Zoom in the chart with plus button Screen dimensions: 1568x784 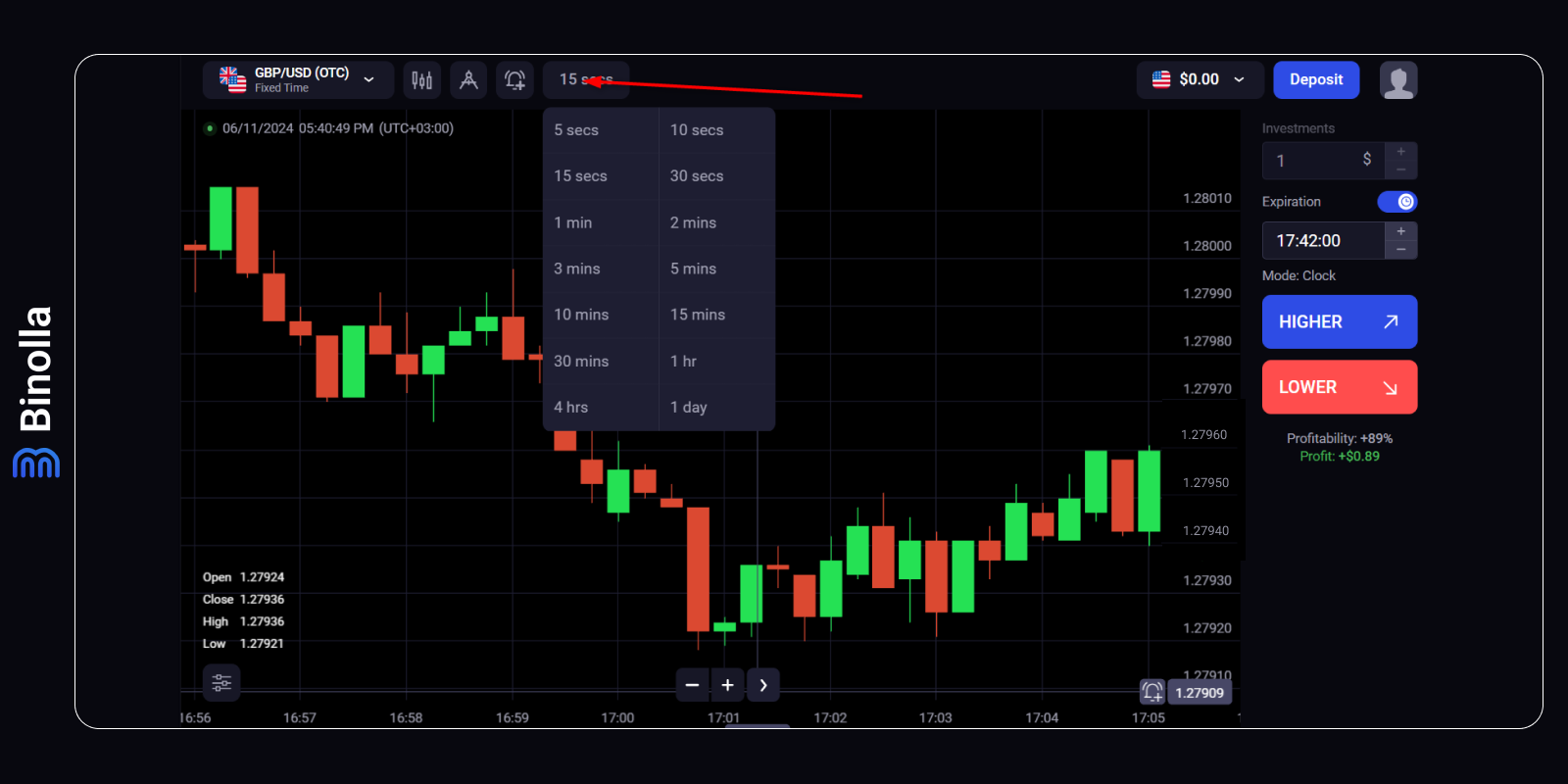(727, 685)
